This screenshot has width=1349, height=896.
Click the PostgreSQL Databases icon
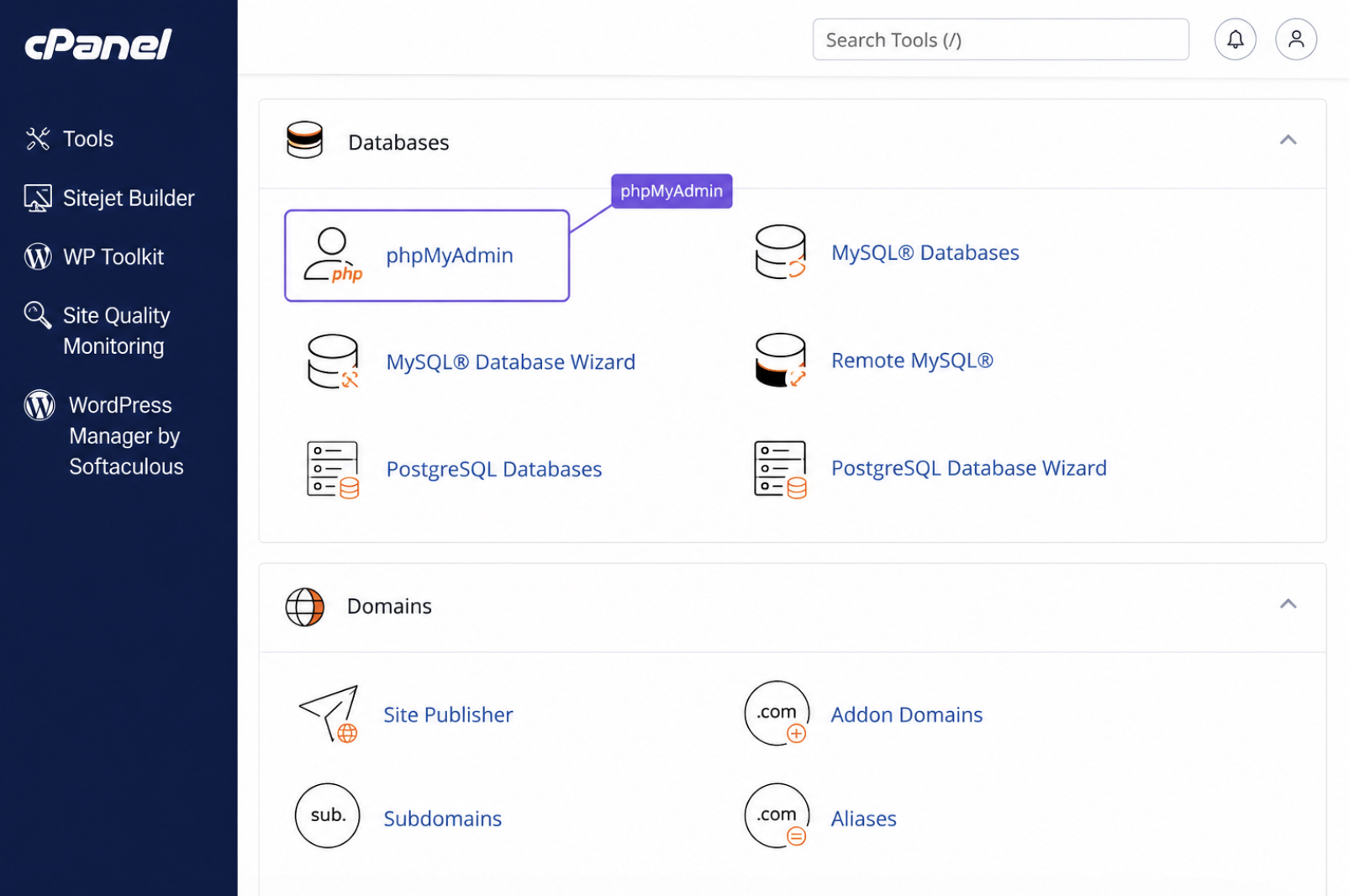tap(333, 469)
